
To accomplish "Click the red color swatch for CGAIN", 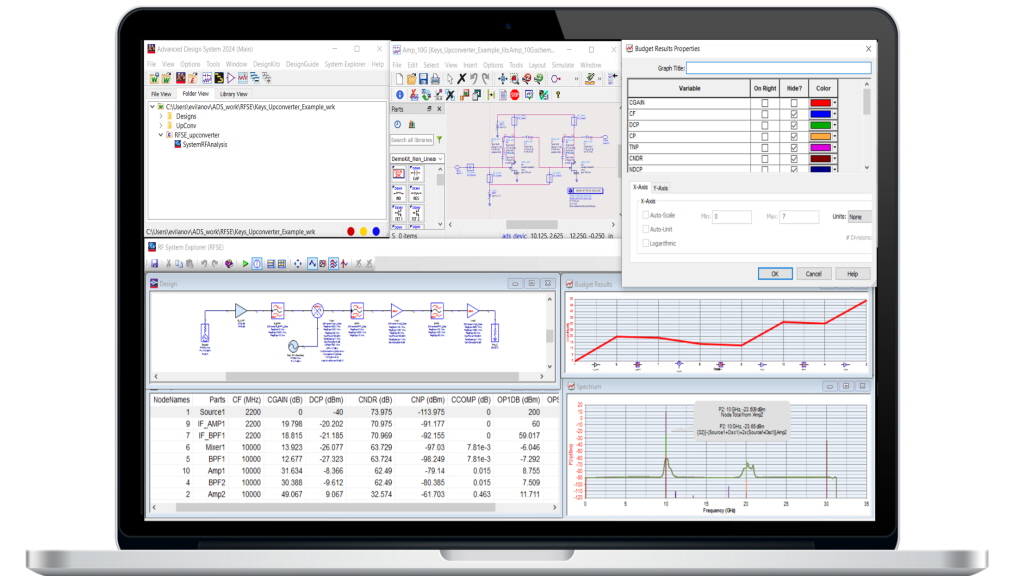I will point(820,102).
